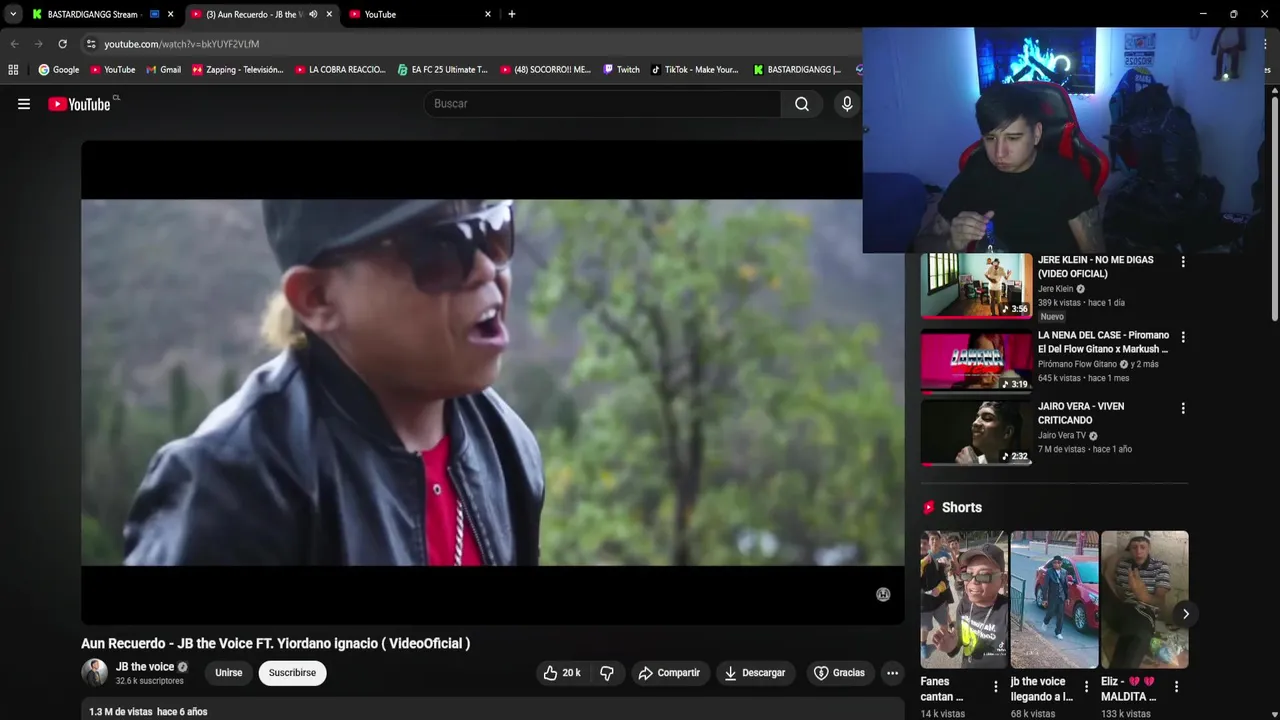
Task: Click the Shorts section logo icon
Action: [929, 508]
